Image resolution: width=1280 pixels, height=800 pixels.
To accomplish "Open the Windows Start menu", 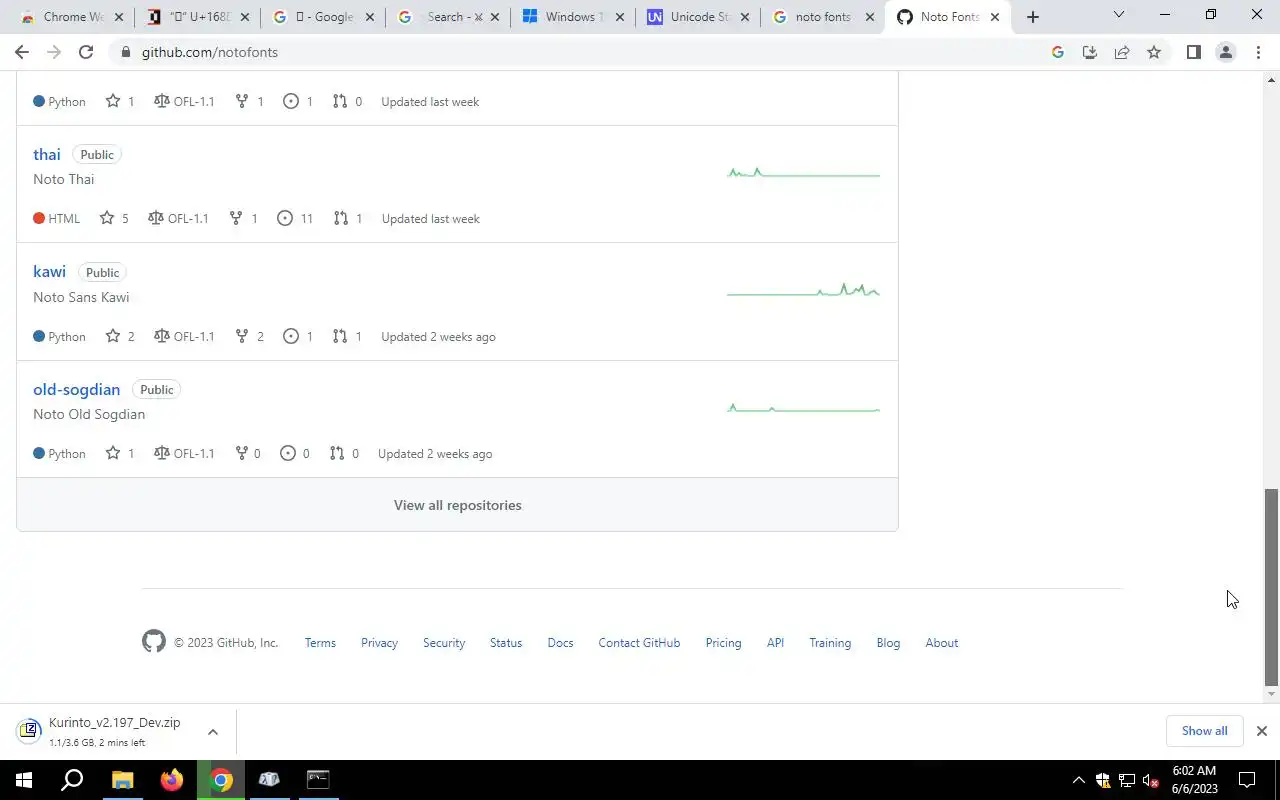I will click(22, 780).
